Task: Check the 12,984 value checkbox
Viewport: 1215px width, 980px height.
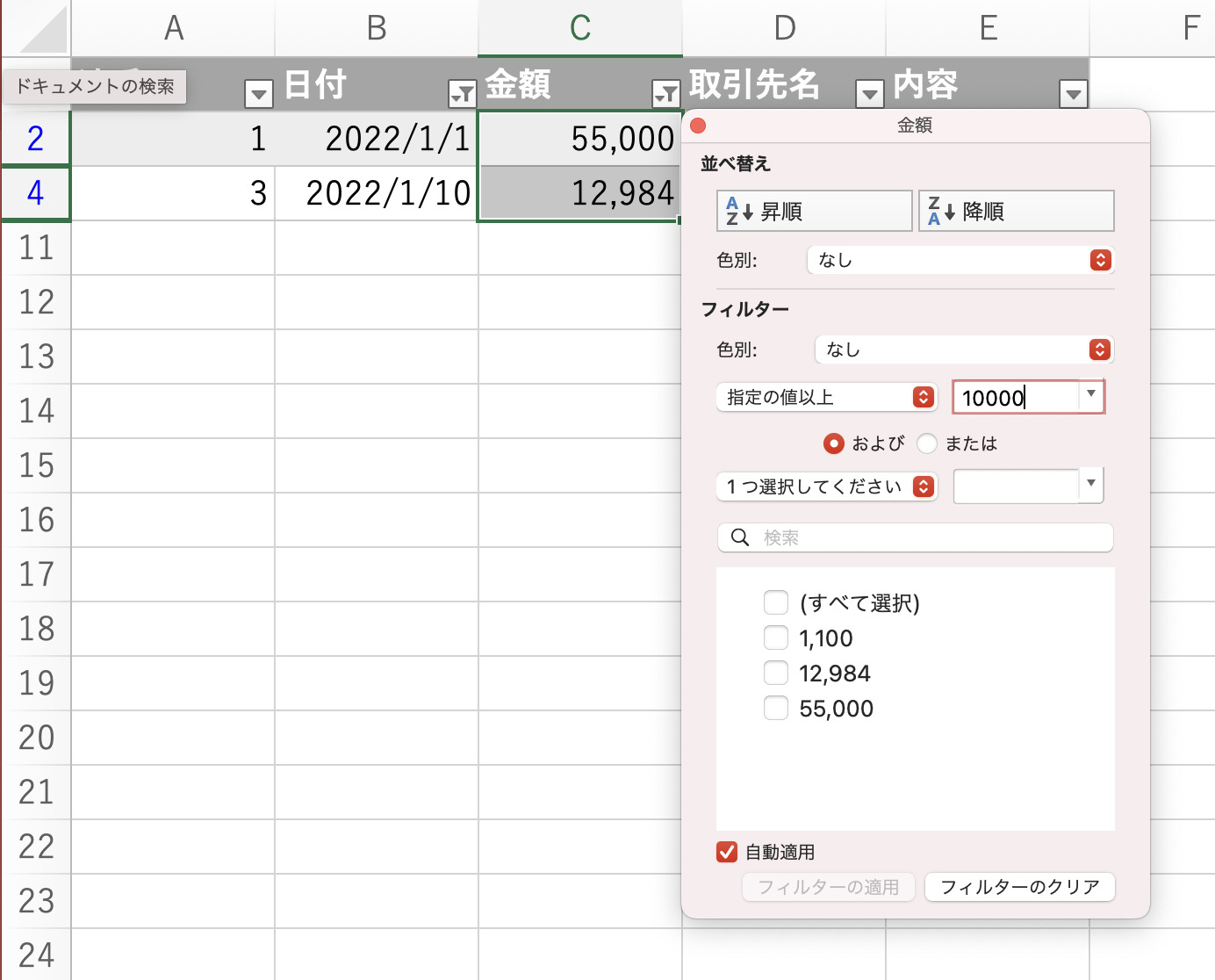Action: (776, 674)
